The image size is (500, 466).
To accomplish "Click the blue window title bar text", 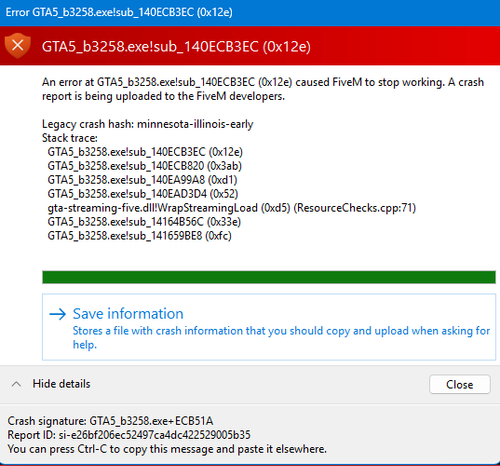I will click(119, 12).
